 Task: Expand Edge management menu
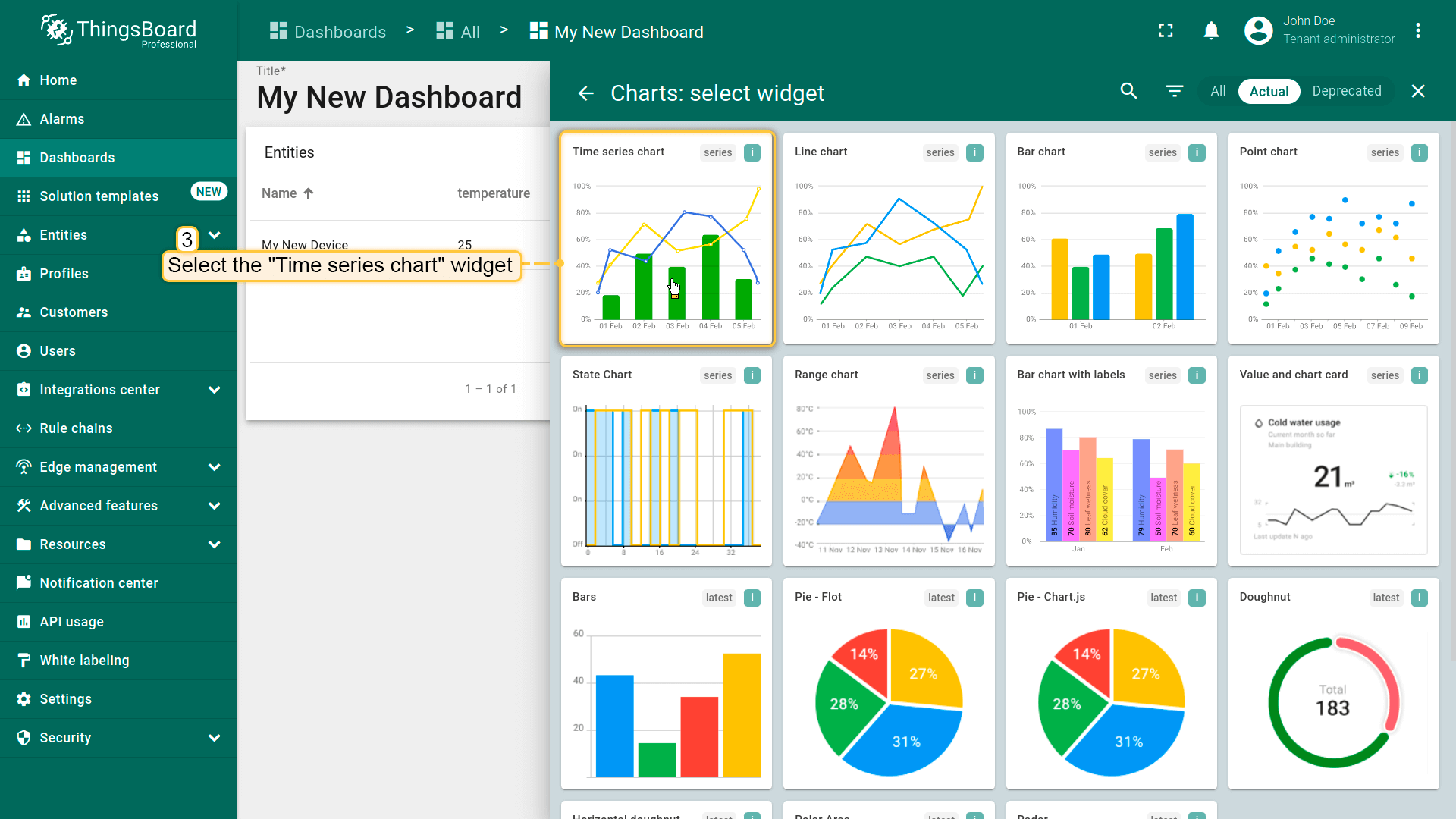tap(215, 467)
